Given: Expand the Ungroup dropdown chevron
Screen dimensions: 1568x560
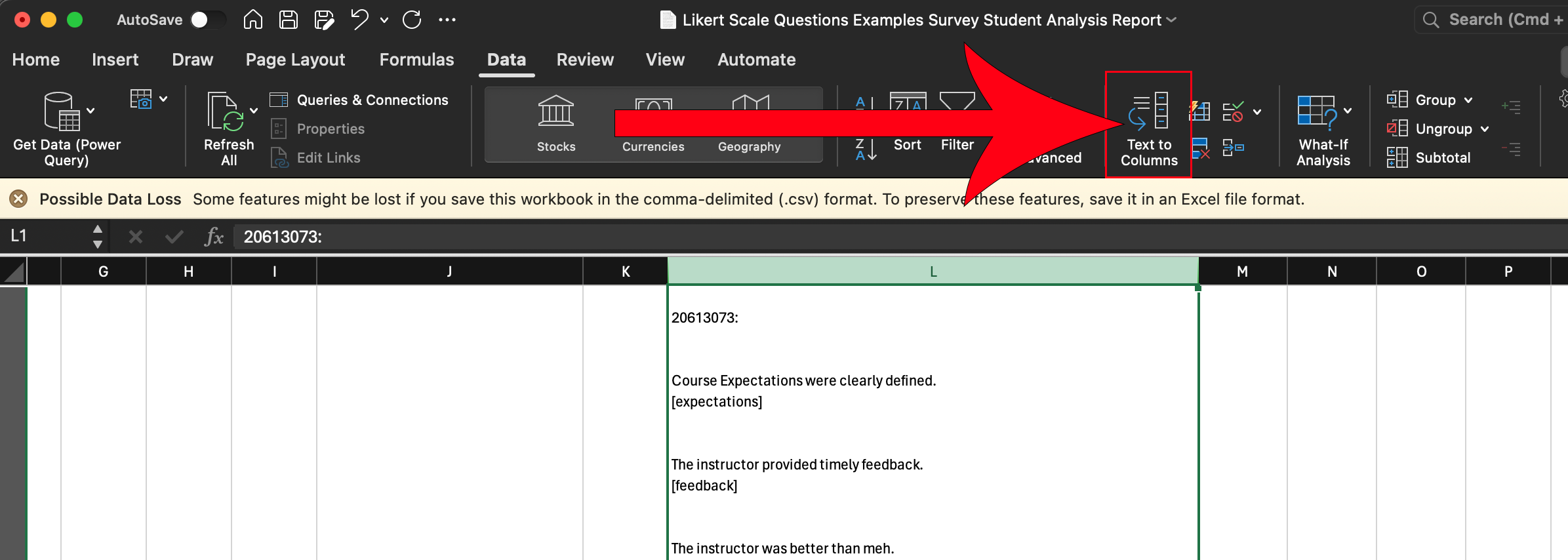Looking at the screenshot, I should (1485, 129).
